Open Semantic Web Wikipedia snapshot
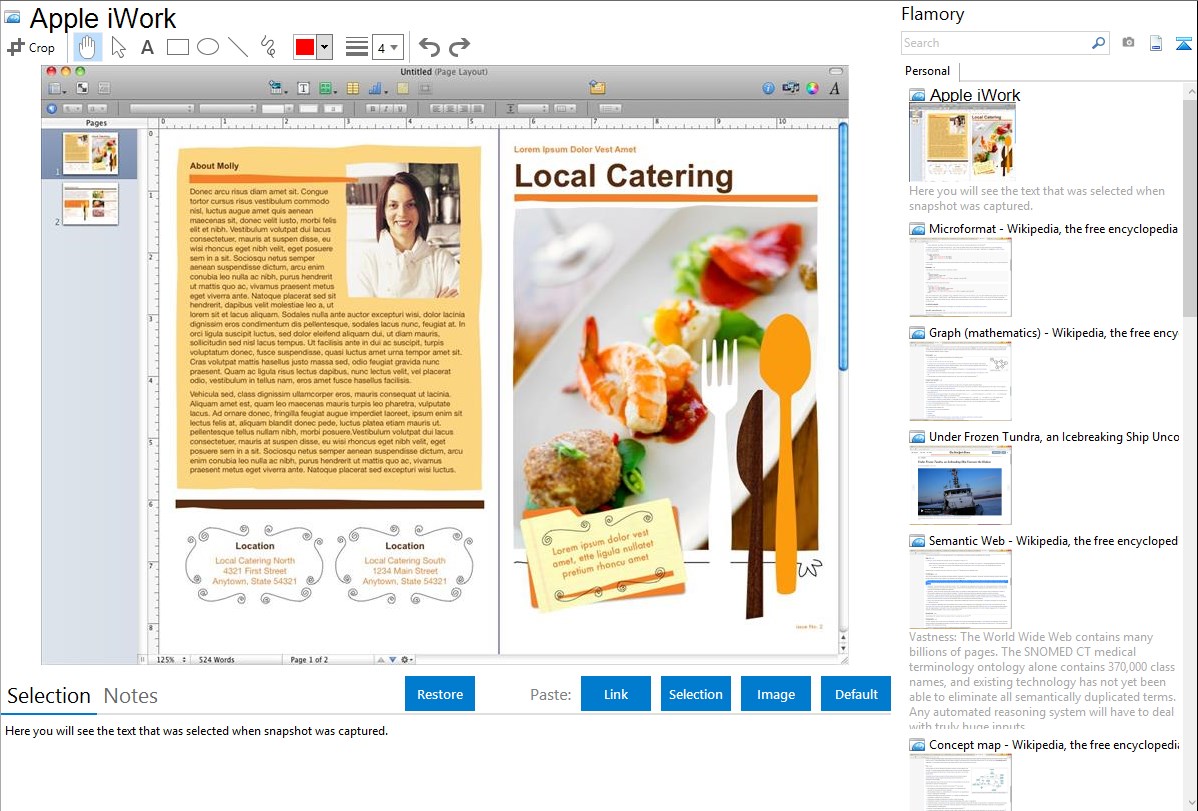 (1053, 540)
